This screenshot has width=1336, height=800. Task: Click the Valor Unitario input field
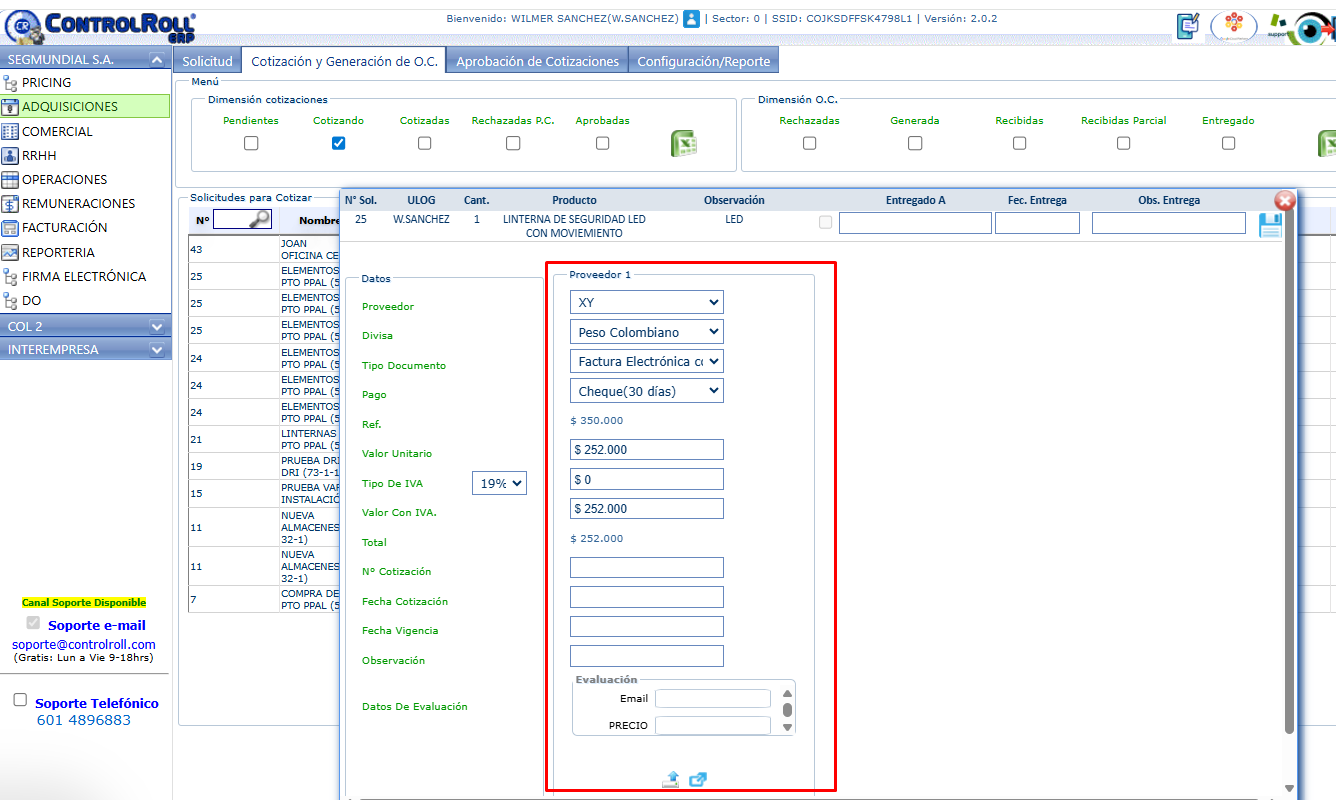(x=646, y=450)
